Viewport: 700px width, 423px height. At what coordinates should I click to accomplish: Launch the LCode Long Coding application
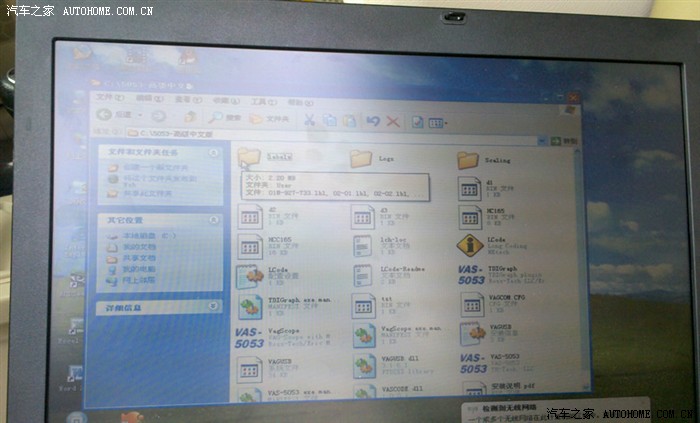click(470, 246)
